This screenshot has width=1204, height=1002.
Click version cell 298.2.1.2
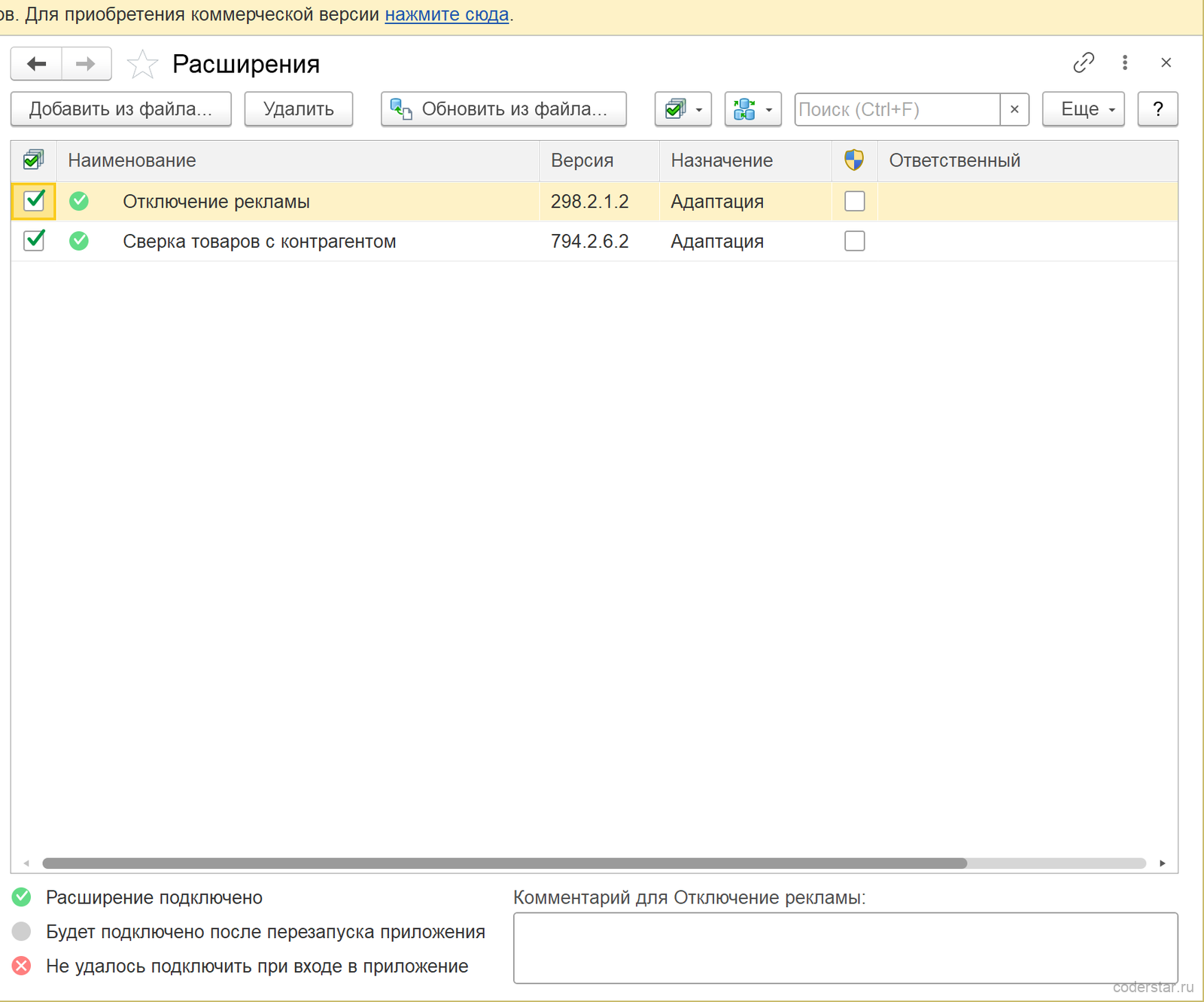pyautogui.click(x=590, y=202)
